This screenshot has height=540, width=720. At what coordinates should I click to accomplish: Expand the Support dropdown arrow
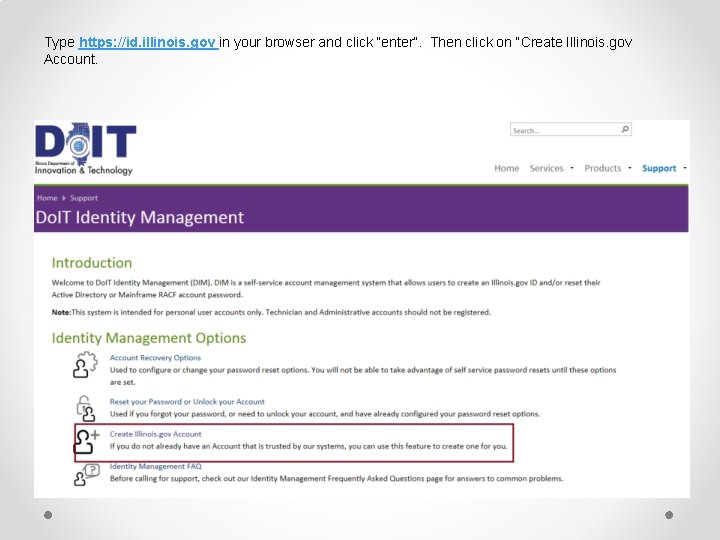coord(685,168)
